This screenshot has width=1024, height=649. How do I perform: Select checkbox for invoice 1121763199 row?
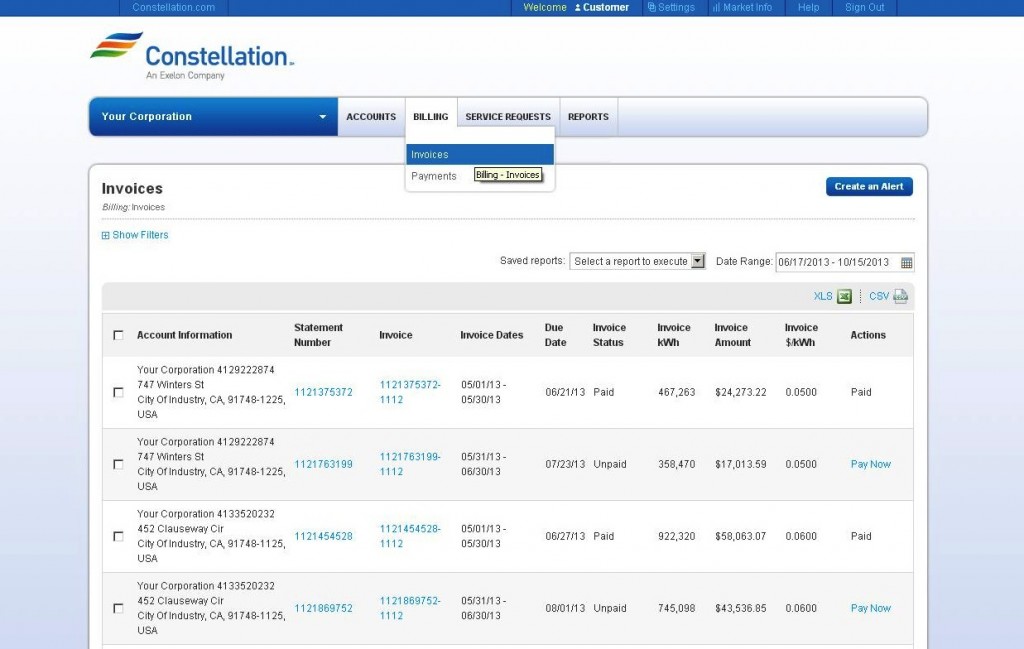[x=119, y=464]
